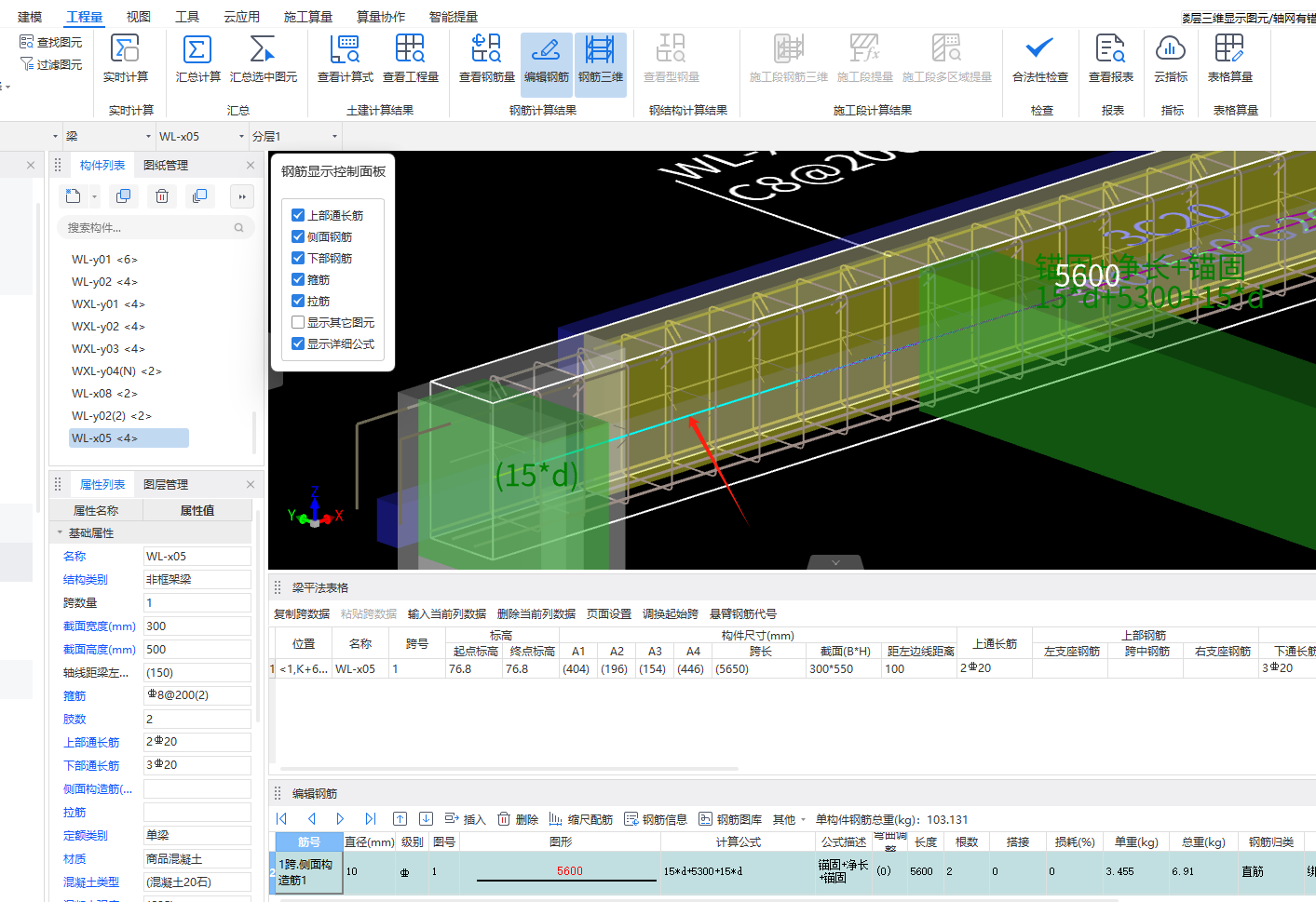Click 输入当前列数据 button

(x=447, y=613)
